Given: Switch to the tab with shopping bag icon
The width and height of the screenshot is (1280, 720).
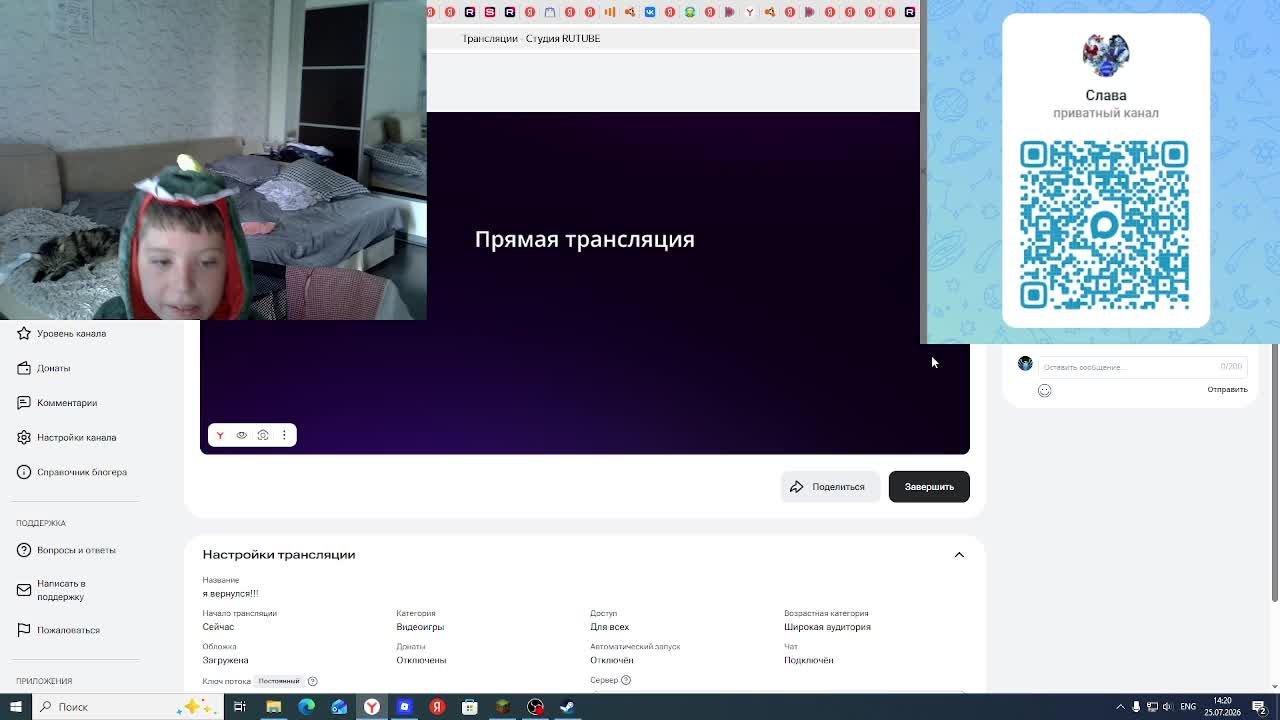Looking at the screenshot, I should click(550, 12).
